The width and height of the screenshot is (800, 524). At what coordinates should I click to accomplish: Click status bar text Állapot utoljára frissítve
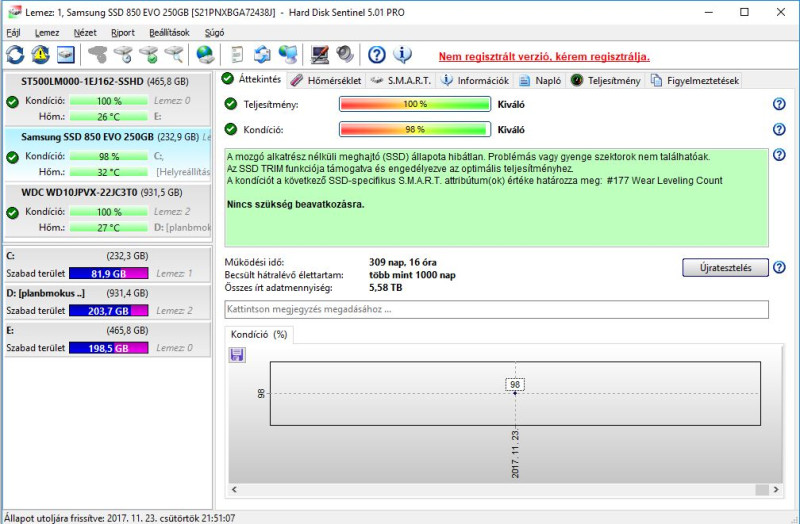[120, 518]
